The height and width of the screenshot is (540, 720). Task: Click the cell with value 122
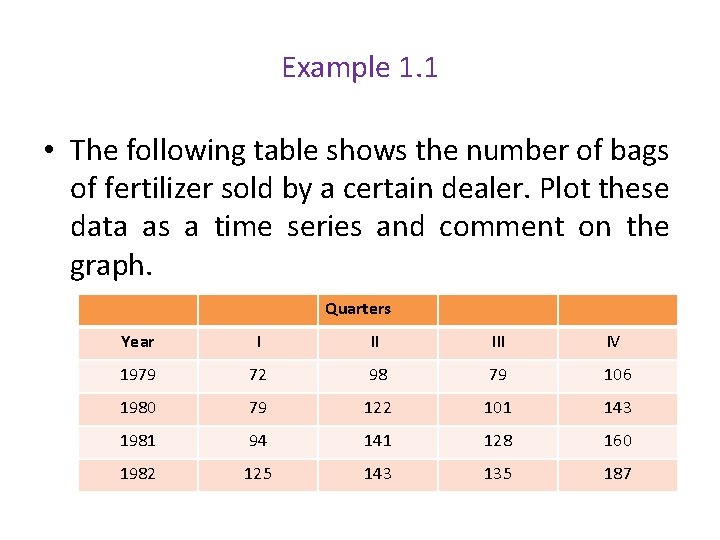(377, 409)
